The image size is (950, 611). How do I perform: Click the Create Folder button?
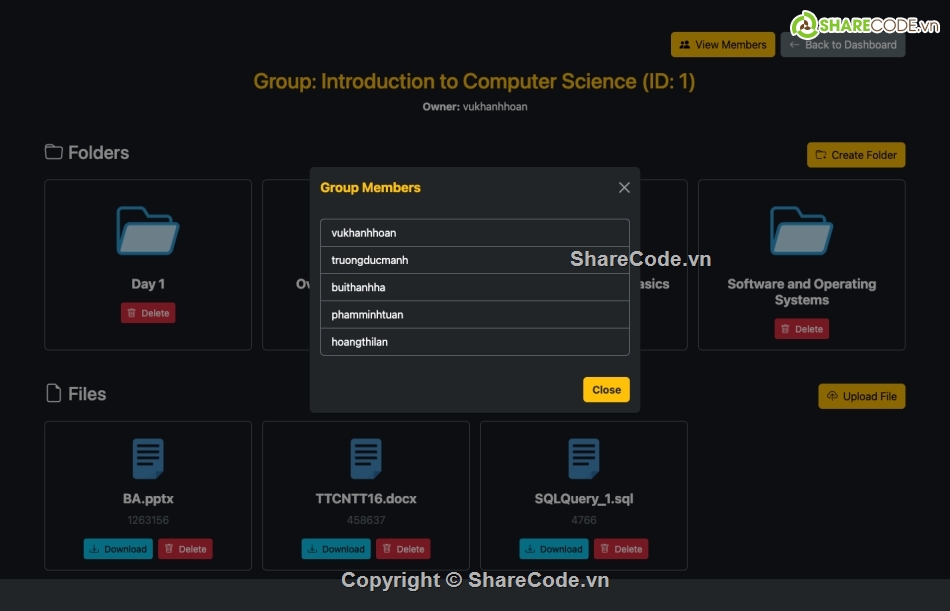point(856,155)
